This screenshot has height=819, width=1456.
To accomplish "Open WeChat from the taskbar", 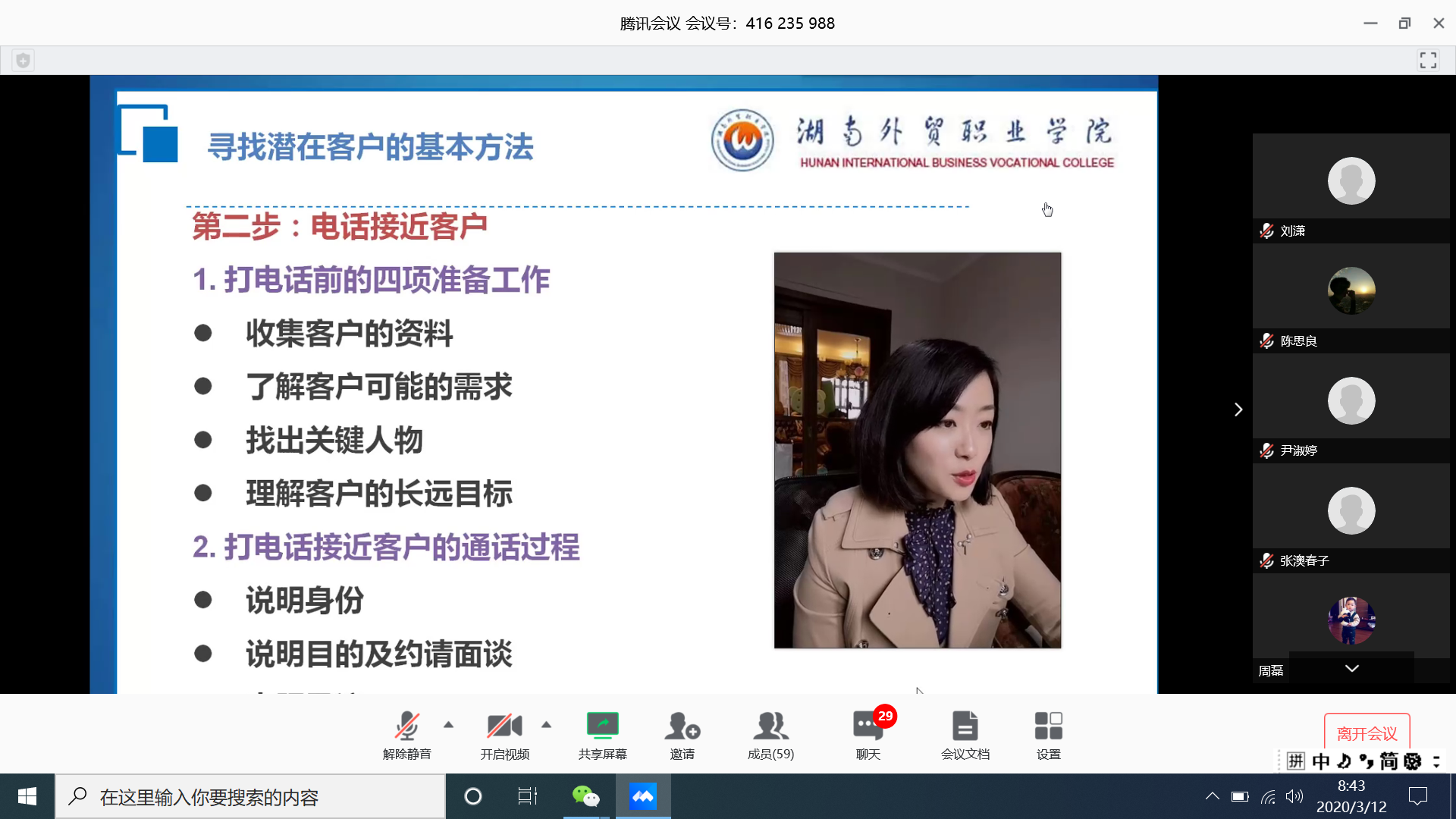I will pos(585,796).
